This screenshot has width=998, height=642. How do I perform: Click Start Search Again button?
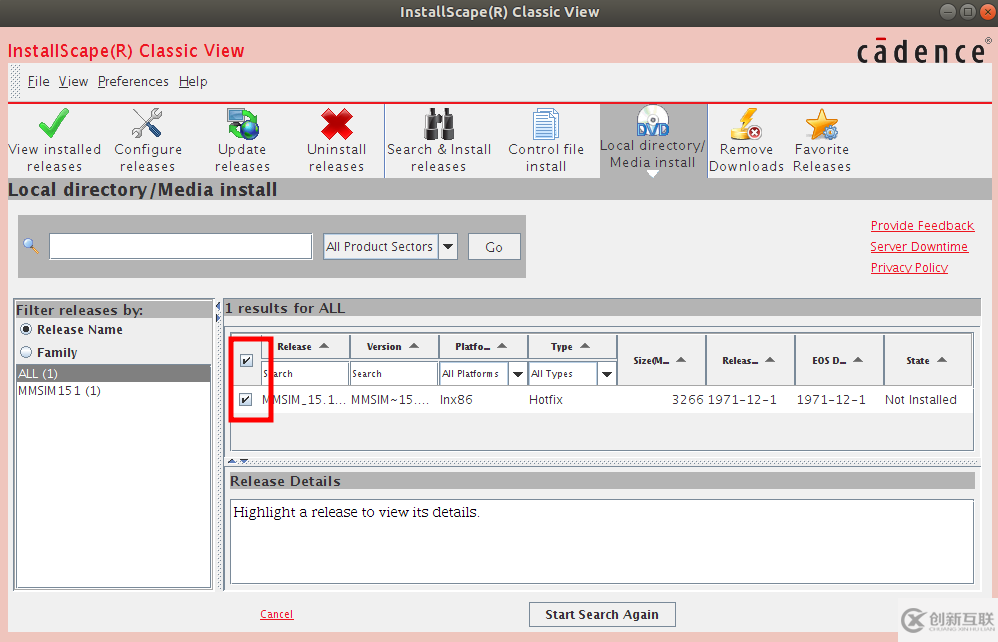click(x=601, y=615)
